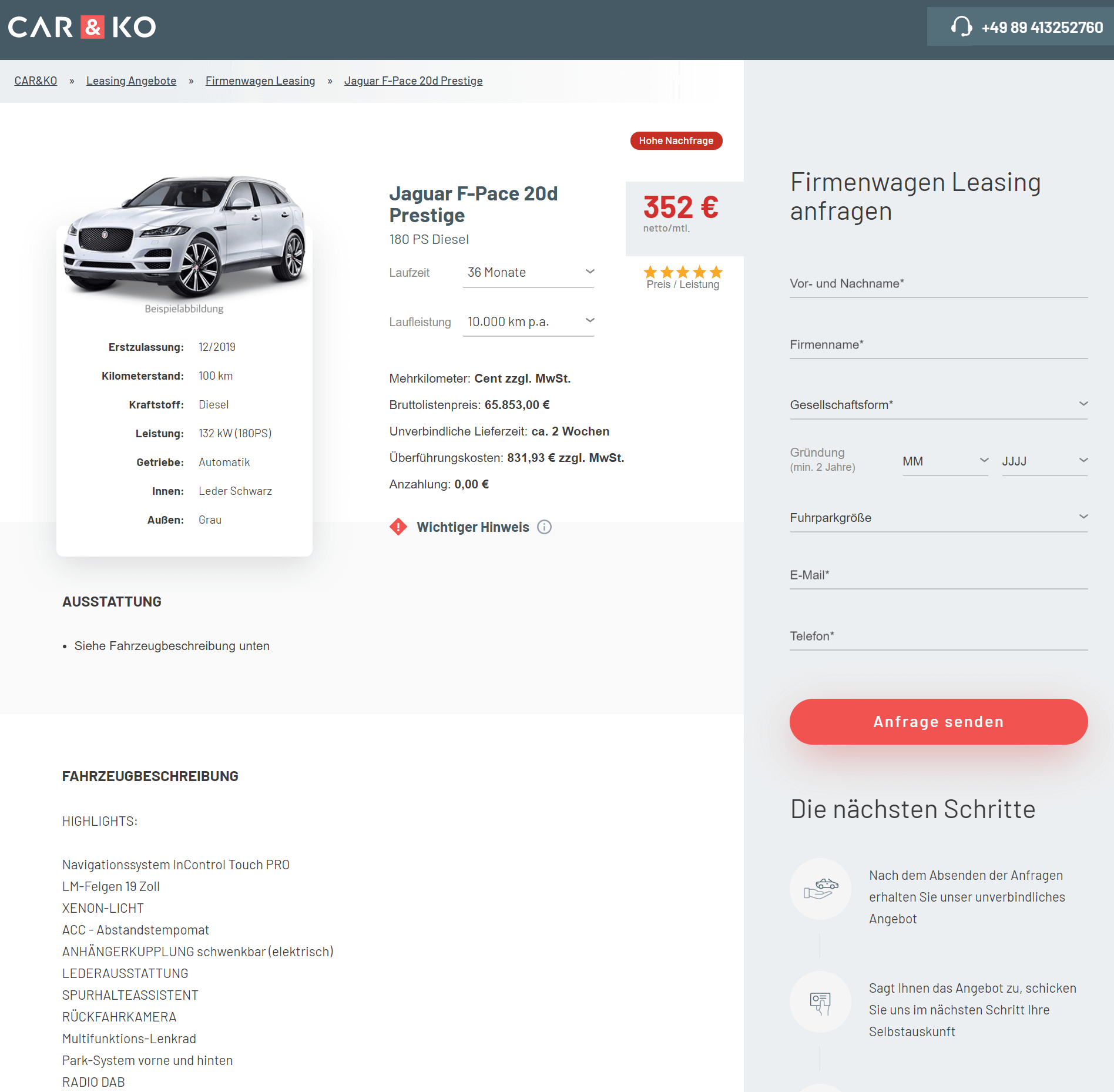Click Anzahlung 0,00 € text

tap(439, 484)
